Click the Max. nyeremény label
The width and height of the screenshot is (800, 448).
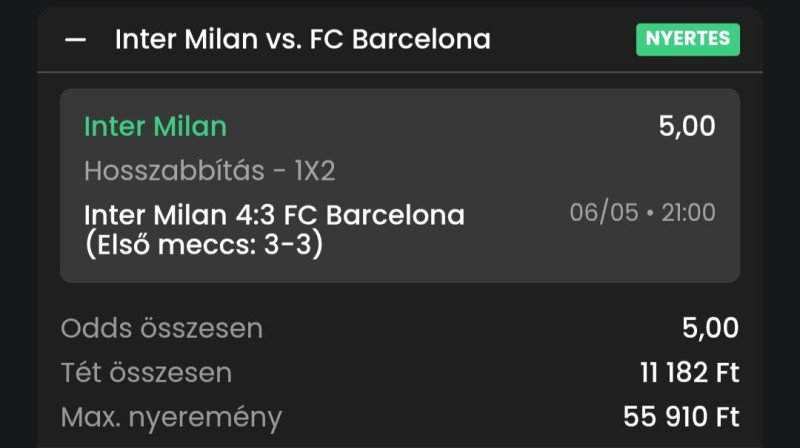point(171,418)
